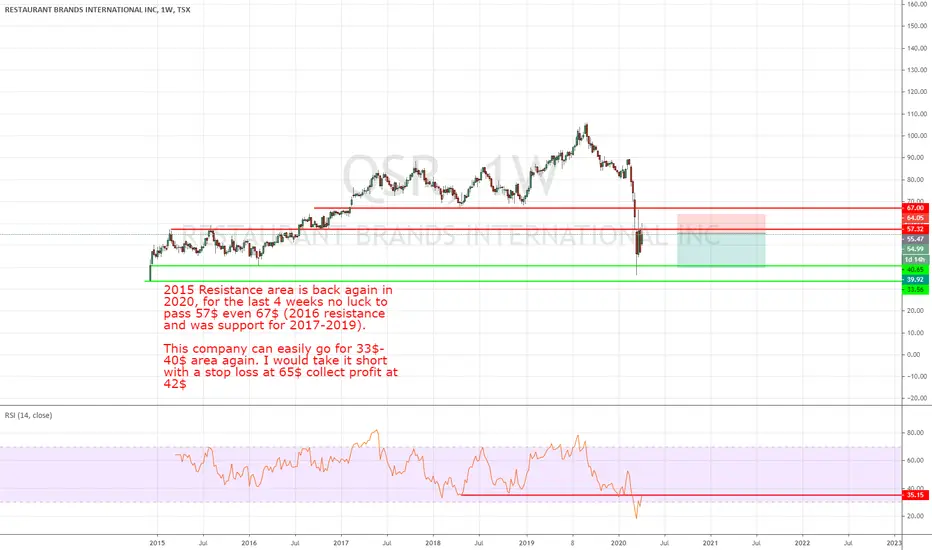Viewport: 932px width, 550px height.
Task: Select the green 40.65 price label
Action: click(915, 270)
